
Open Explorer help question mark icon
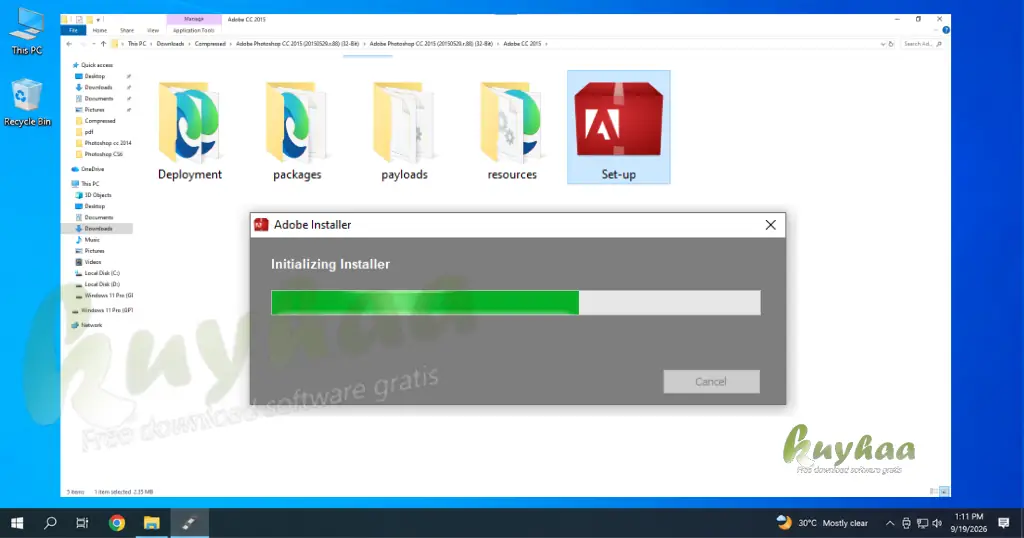[x=946, y=30]
